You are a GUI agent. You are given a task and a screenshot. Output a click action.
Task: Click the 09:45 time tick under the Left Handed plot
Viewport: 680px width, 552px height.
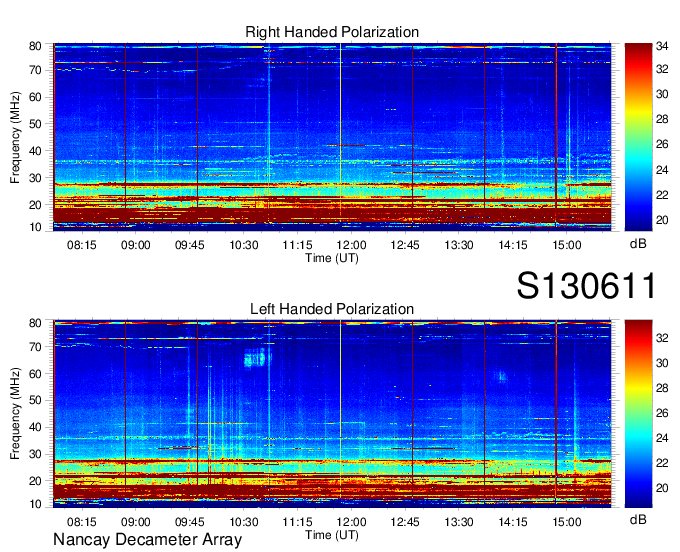tap(190, 522)
